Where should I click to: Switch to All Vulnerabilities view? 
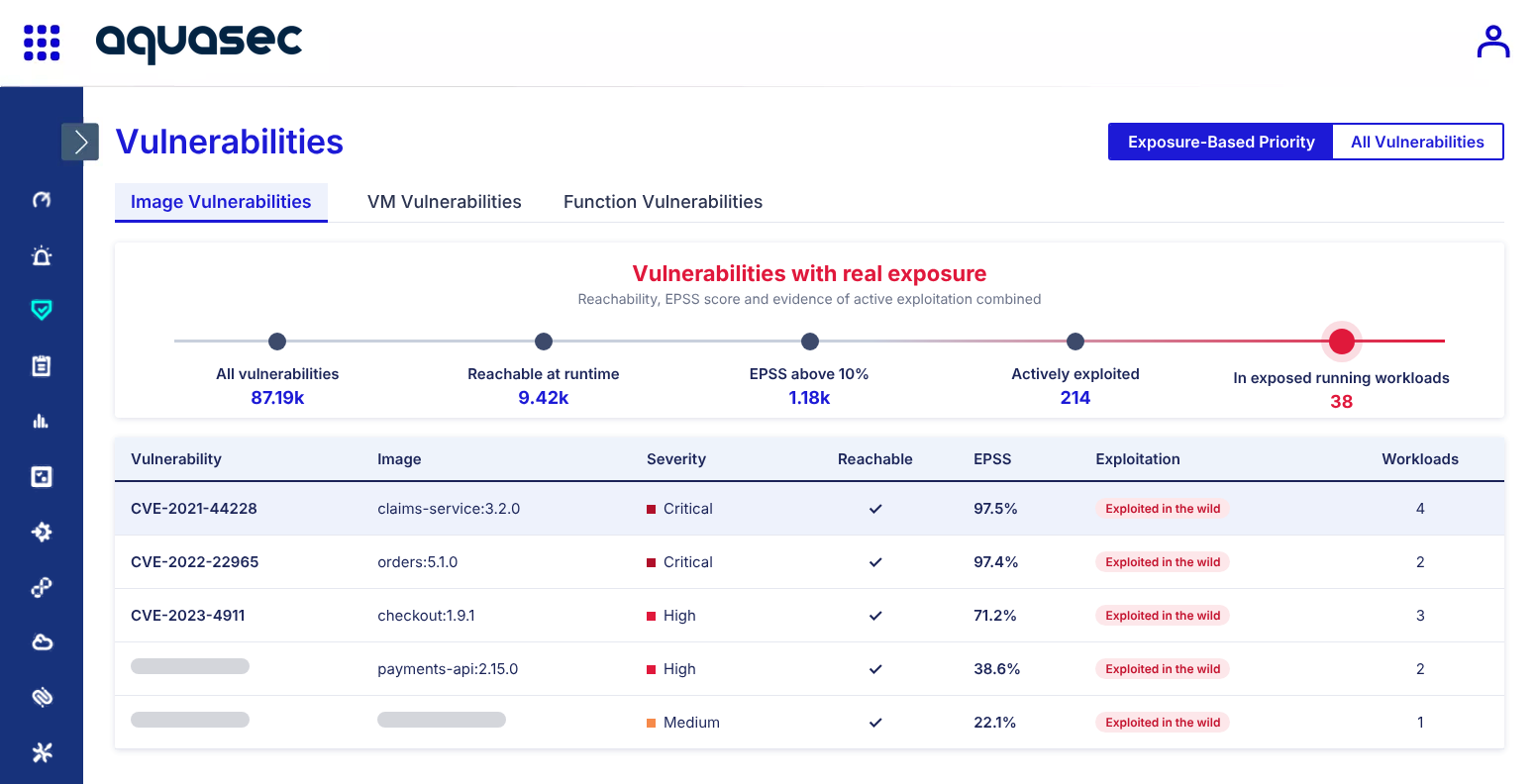(1418, 142)
